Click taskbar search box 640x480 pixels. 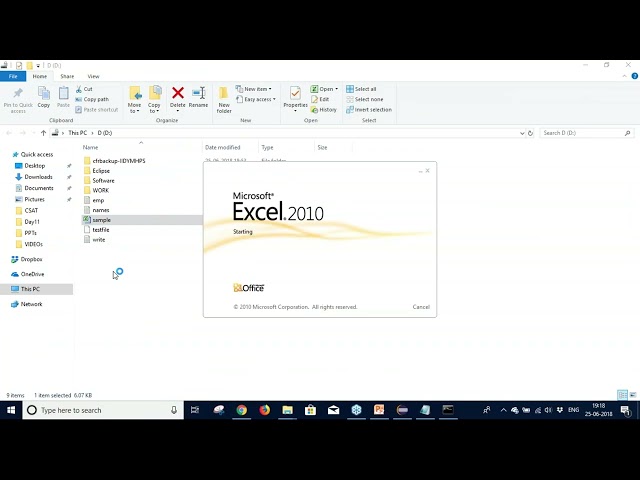[x=103, y=410]
